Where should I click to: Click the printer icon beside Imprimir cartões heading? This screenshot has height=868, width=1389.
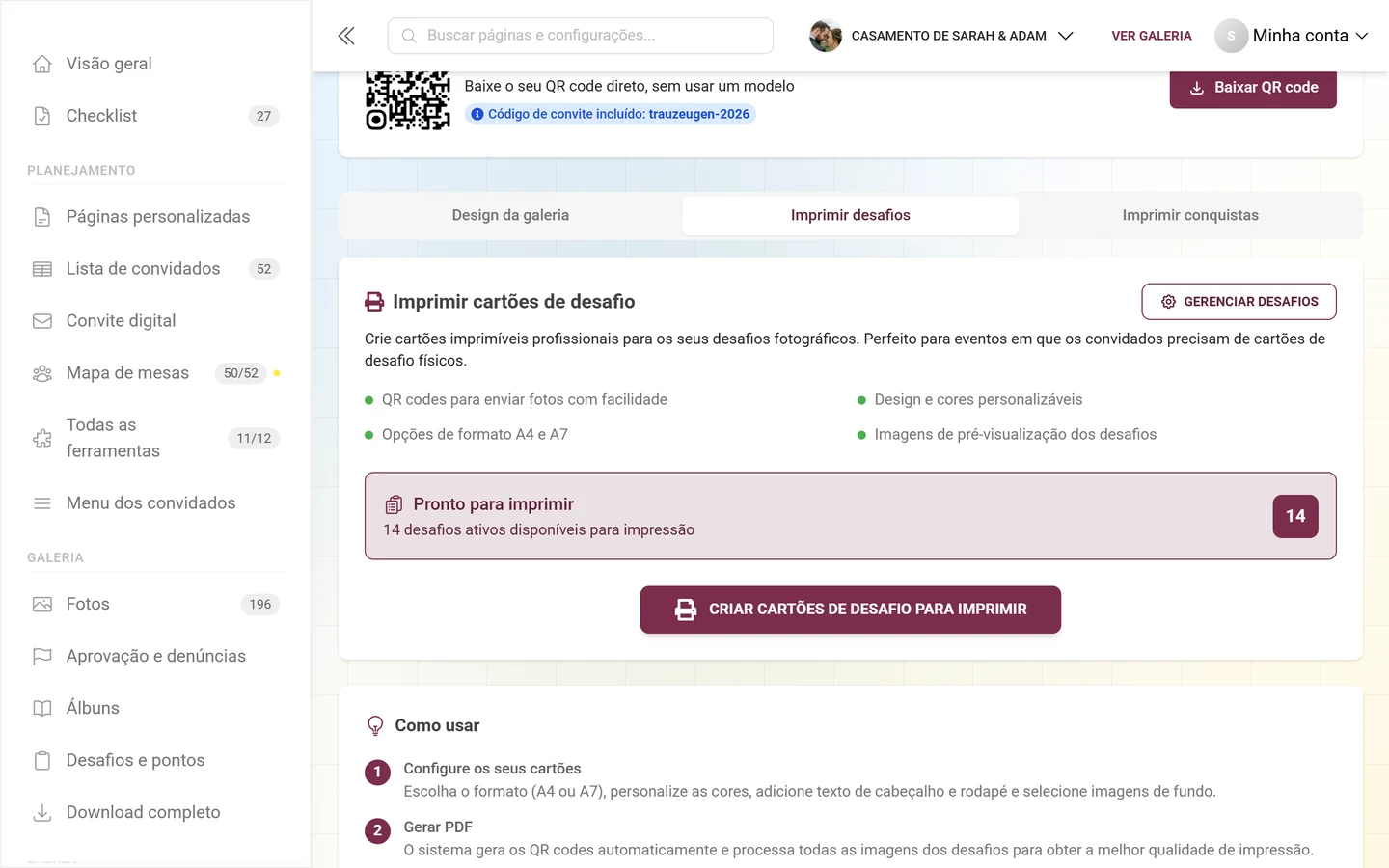(374, 302)
